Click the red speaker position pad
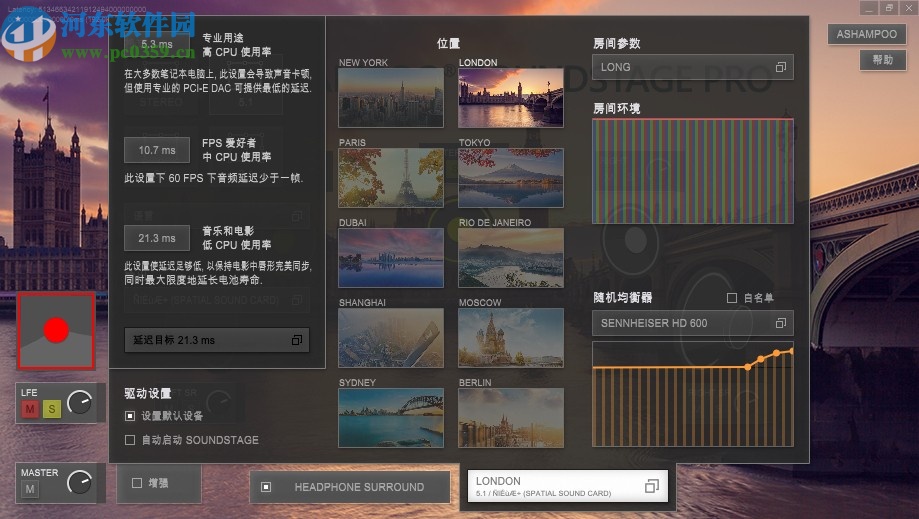 [56, 331]
